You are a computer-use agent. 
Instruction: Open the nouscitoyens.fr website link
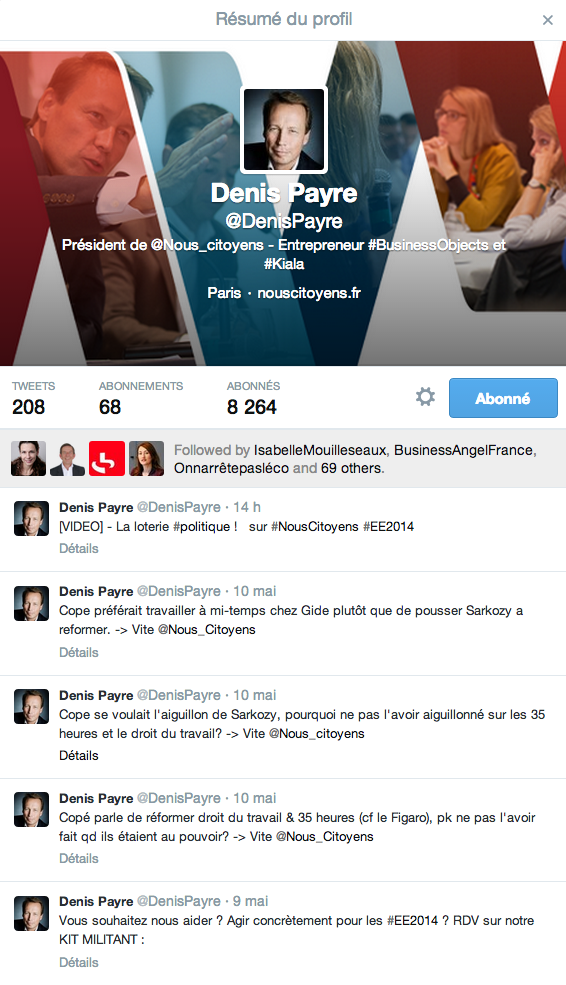click(309, 293)
